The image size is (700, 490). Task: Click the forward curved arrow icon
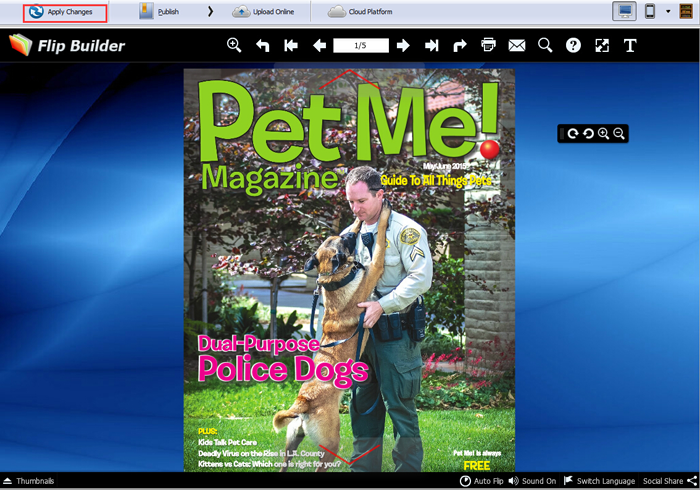pos(460,45)
